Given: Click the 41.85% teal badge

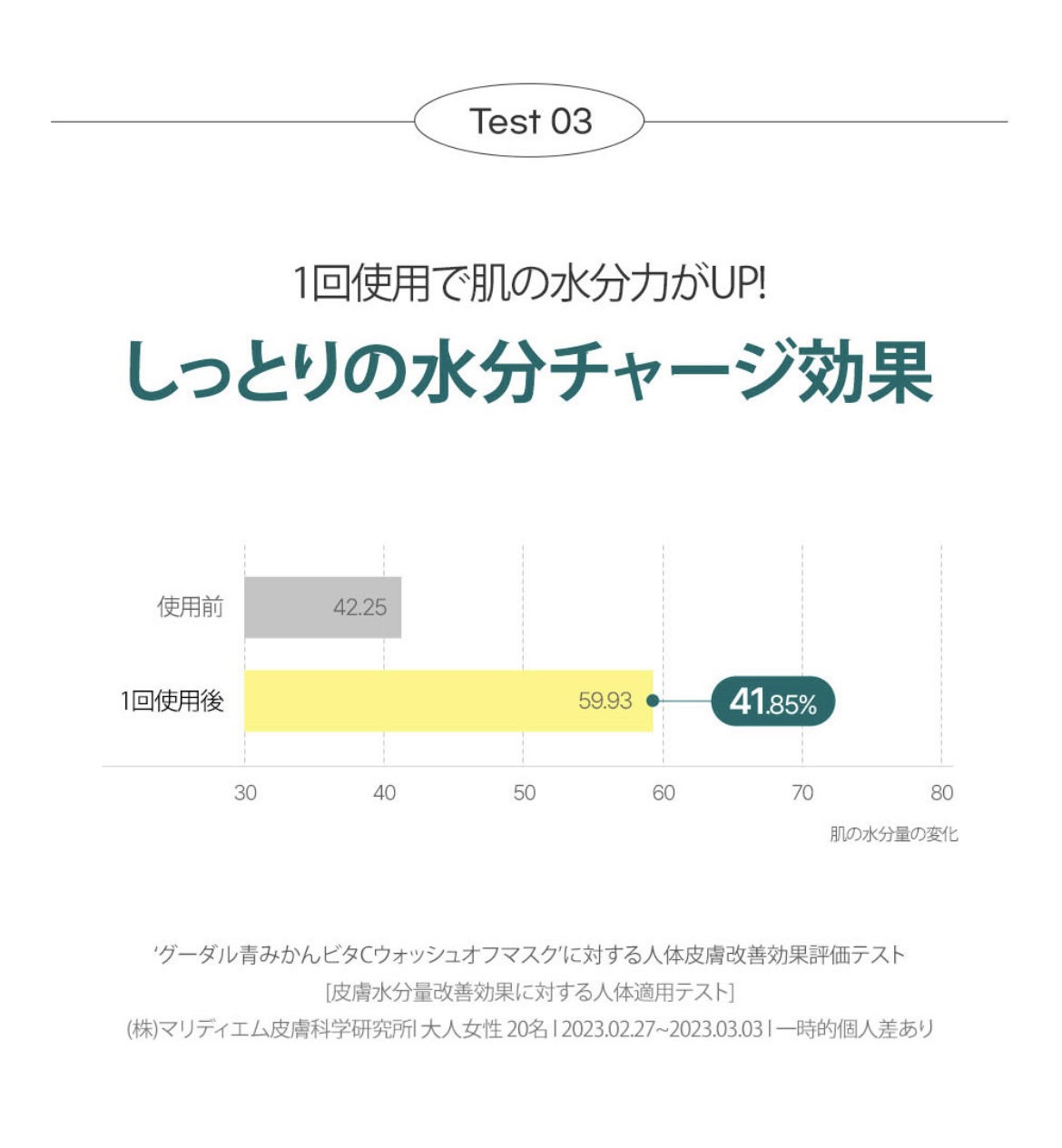Looking at the screenshot, I should coord(772,702).
